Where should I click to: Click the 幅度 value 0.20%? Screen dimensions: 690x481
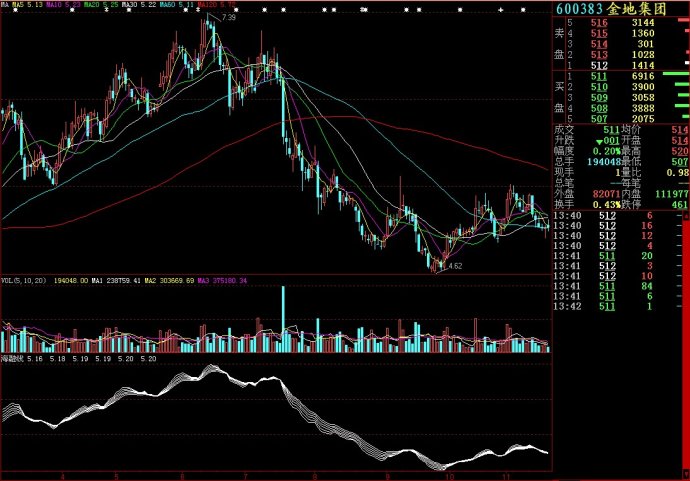coord(606,151)
